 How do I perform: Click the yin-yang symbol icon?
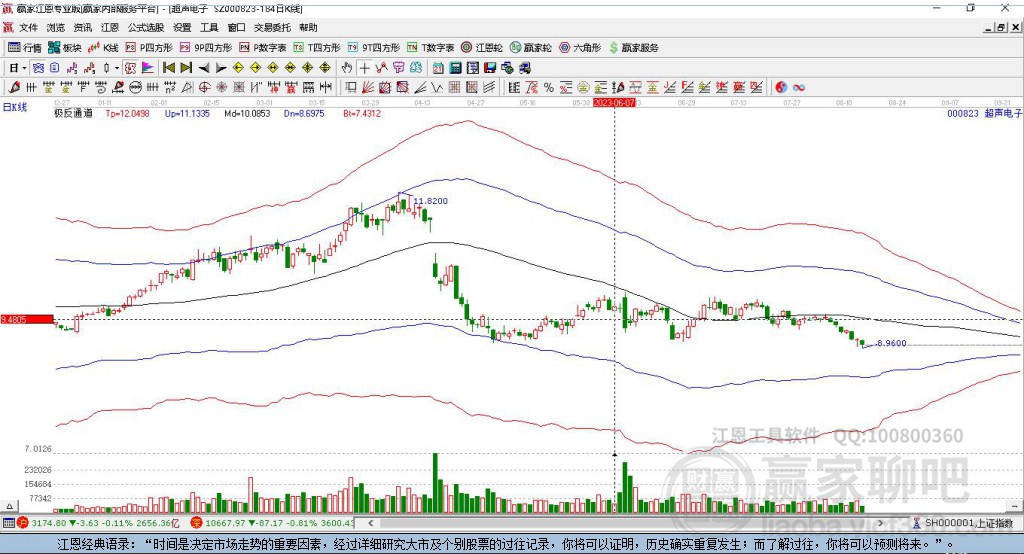pos(781,88)
